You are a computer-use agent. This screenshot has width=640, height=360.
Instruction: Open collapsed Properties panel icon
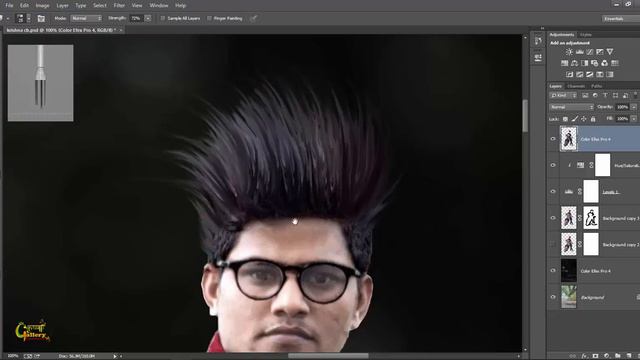click(538, 58)
